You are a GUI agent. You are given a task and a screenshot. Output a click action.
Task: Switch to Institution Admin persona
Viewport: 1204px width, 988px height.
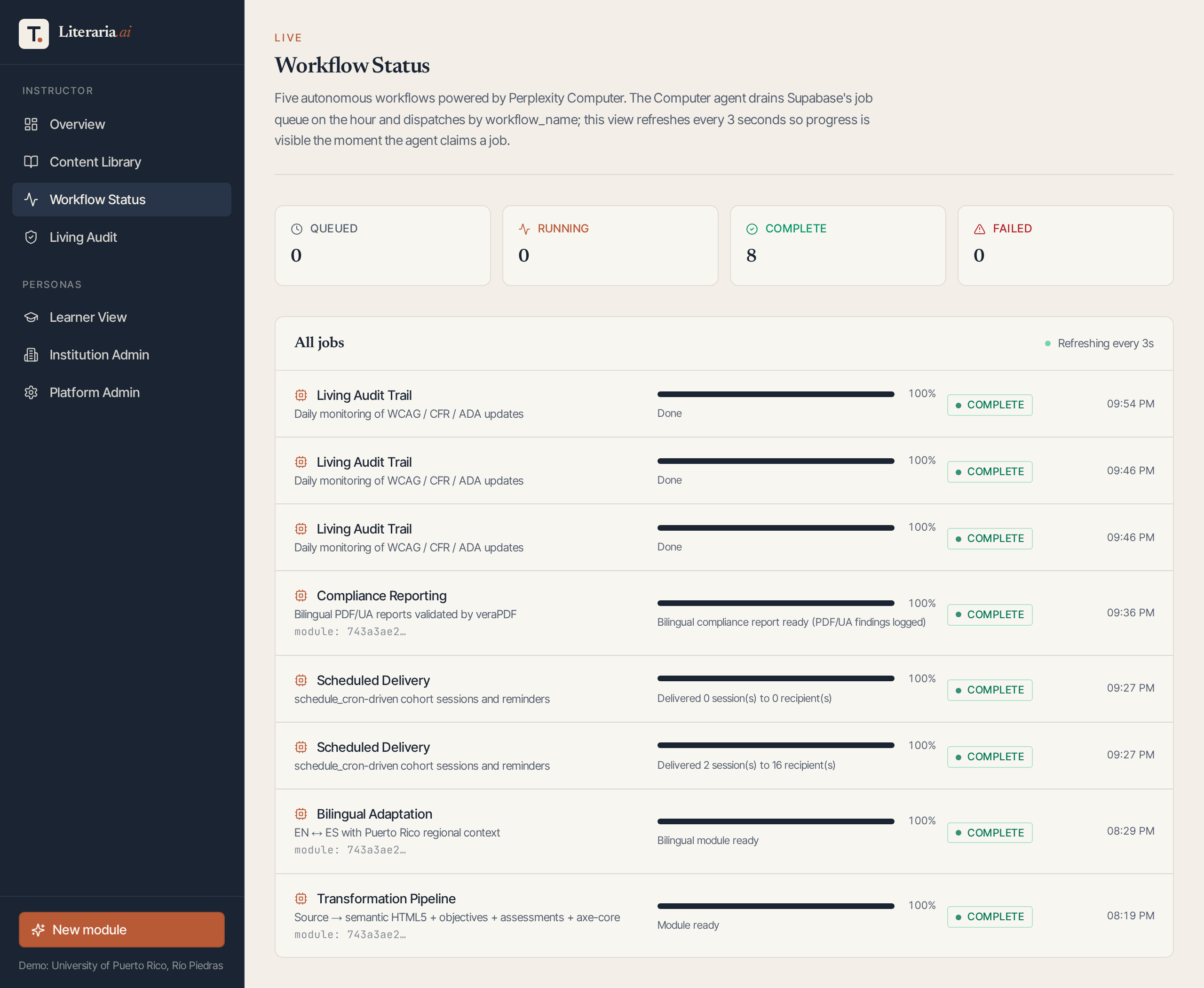pyautogui.click(x=122, y=355)
